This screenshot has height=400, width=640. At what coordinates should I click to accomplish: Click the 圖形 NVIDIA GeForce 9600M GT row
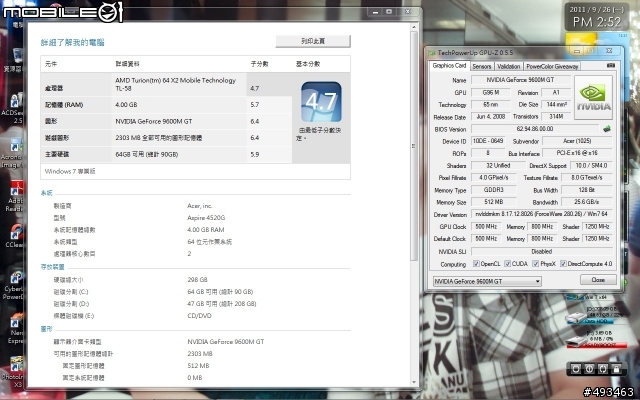click(166, 121)
